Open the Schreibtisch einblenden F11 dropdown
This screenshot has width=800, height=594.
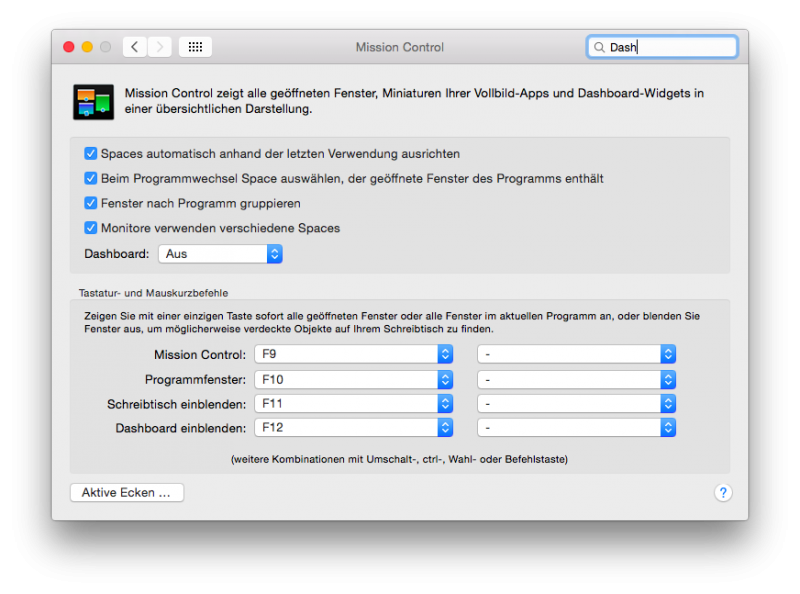coord(353,404)
